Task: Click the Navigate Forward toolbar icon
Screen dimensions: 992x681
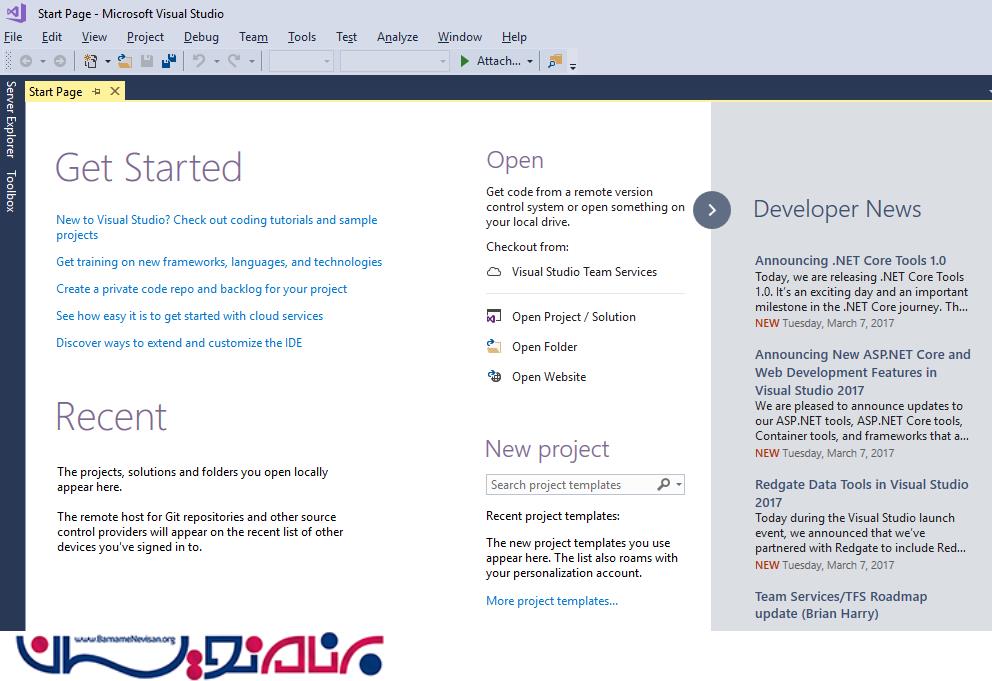Action: [59, 61]
